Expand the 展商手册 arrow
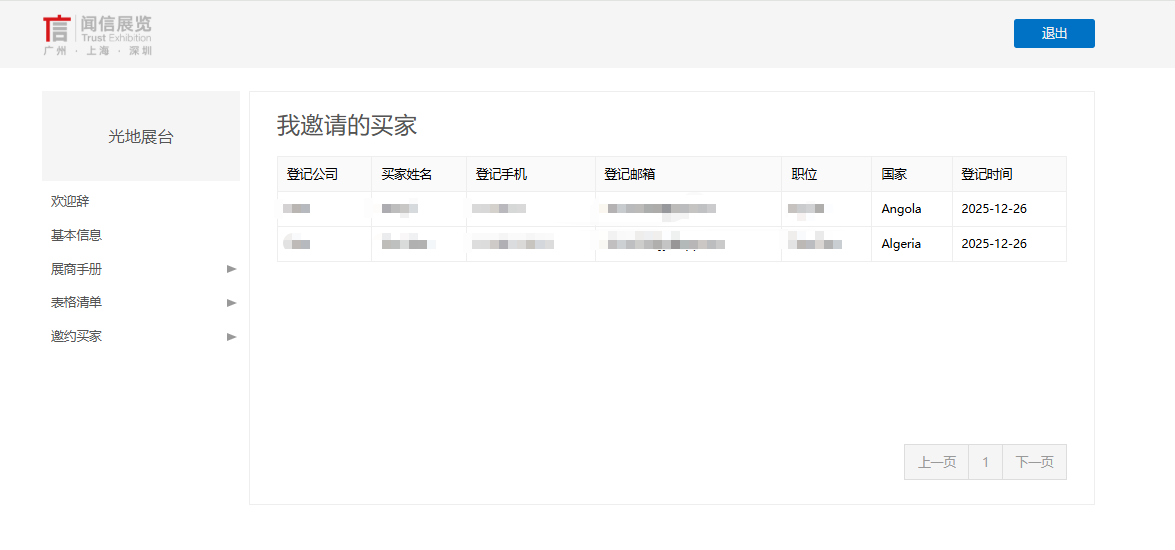Image resolution: width=1175 pixels, height=550 pixels. tap(231, 269)
